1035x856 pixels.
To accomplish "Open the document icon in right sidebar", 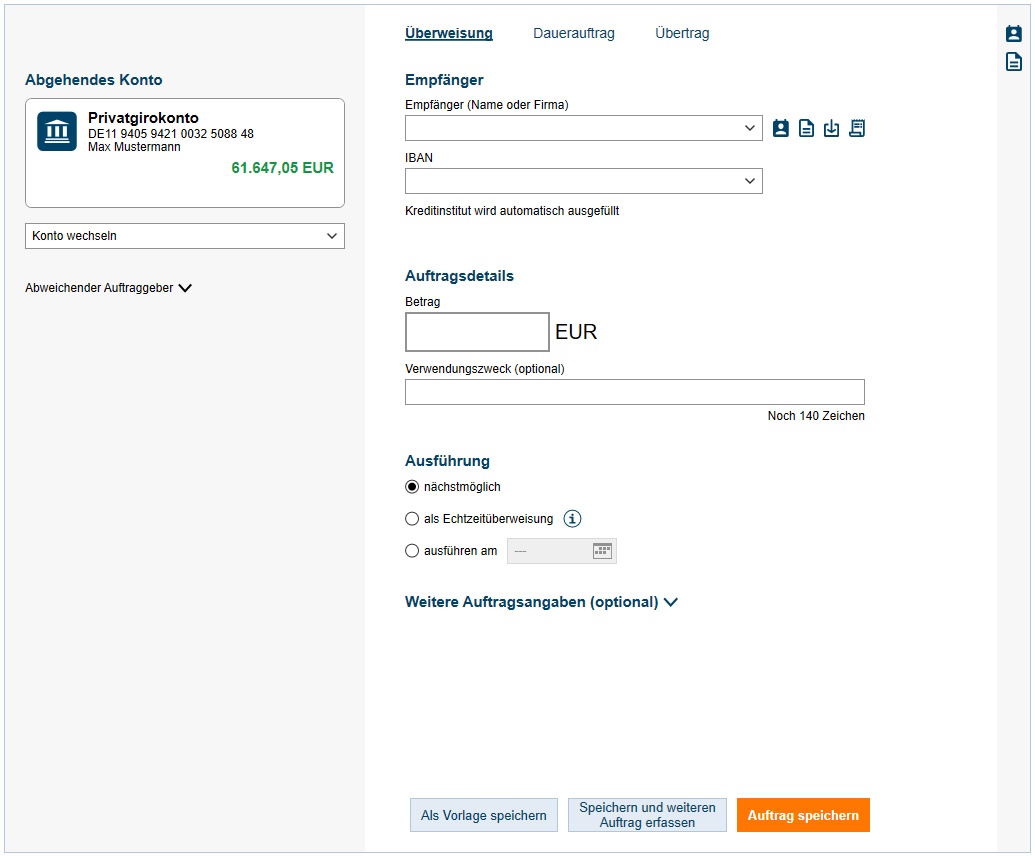I will [x=1013, y=62].
